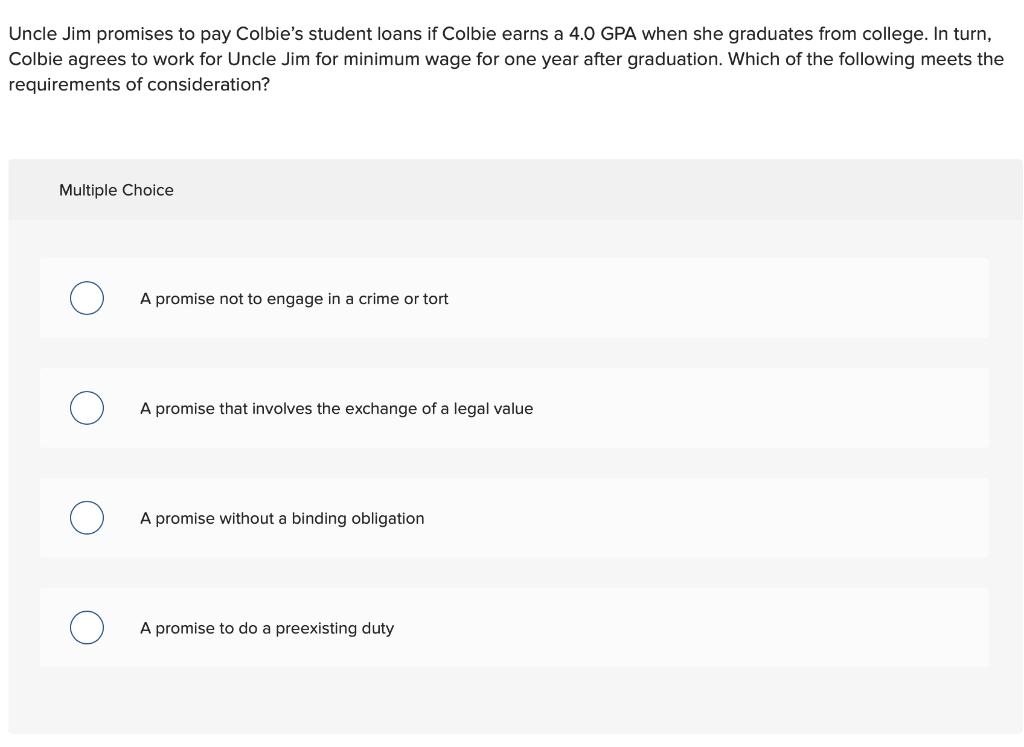1024x747 pixels.
Task: Choose radio button for exchange of legal value
Action: click(87, 409)
